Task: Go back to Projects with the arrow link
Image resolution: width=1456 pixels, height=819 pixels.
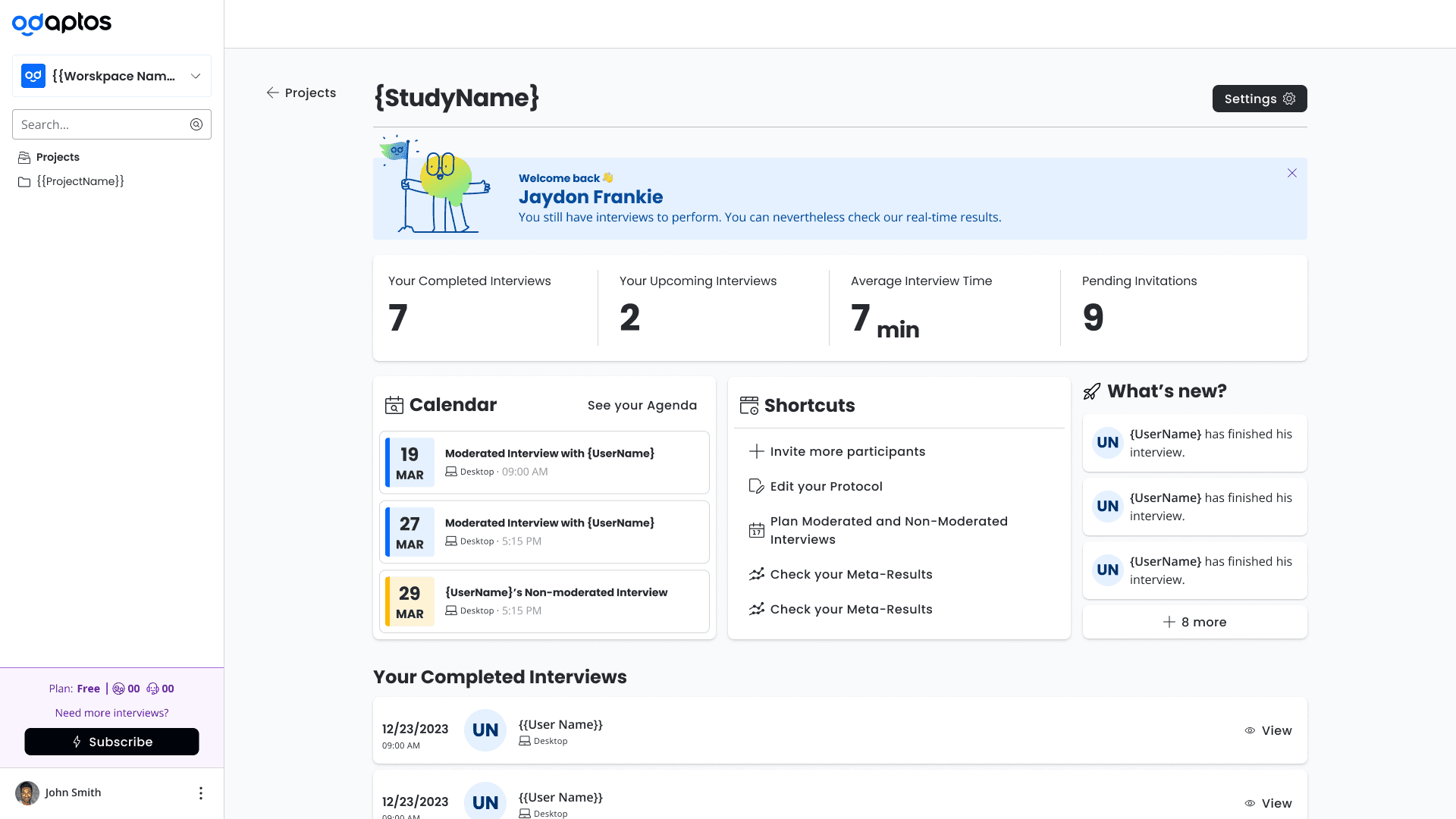Action: click(301, 93)
